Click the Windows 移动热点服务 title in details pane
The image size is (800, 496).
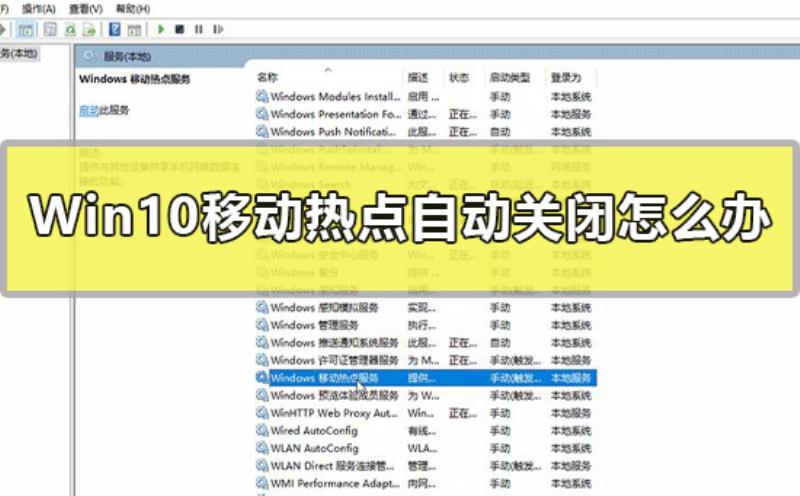click(x=135, y=79)
